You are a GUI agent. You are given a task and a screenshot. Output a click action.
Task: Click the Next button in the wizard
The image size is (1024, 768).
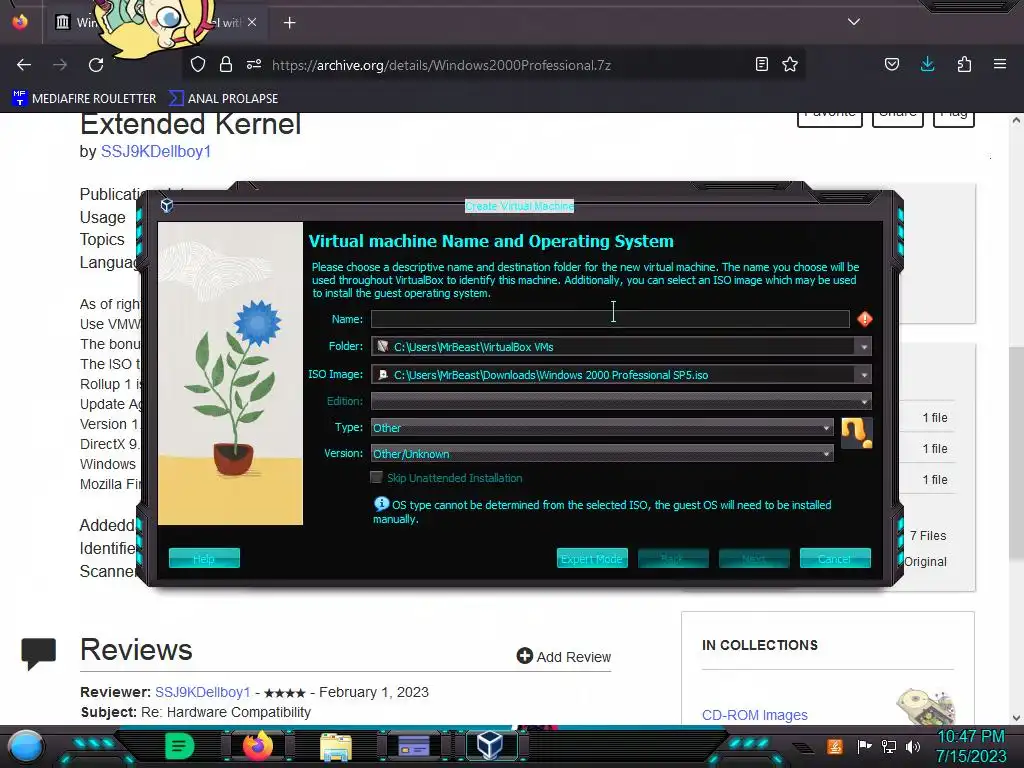[x=754, y=558]
